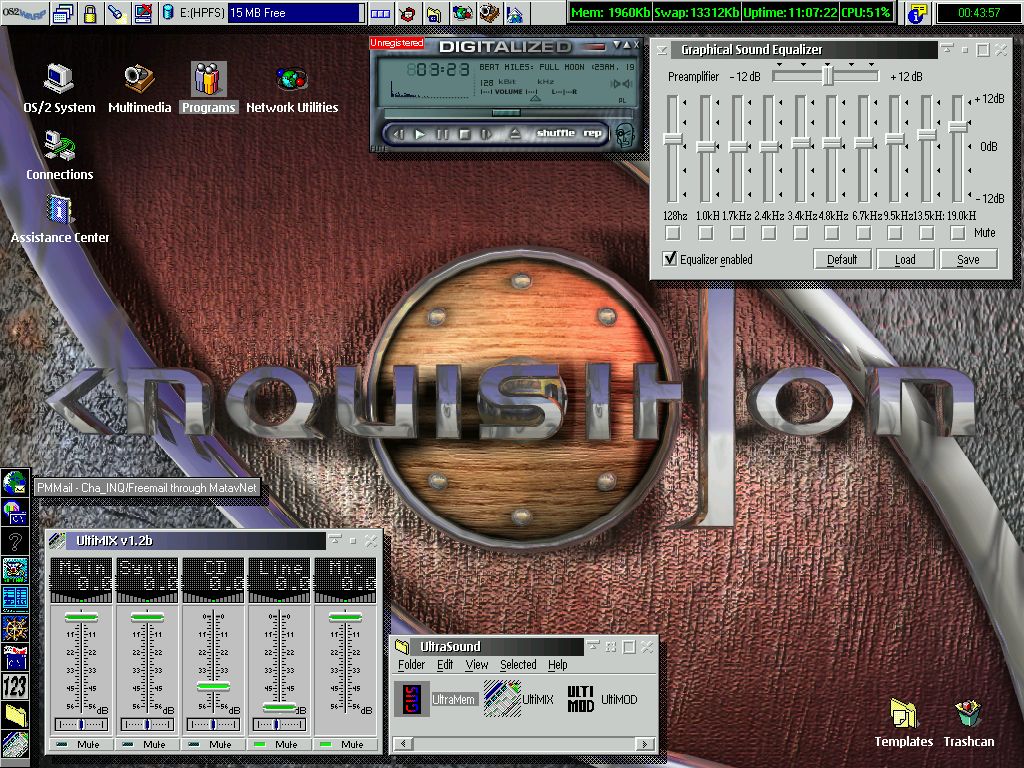Screen dimensions: 1024x768
Task: Open the UltiMIX window system menu icon
Action: (x=57, y=541)
